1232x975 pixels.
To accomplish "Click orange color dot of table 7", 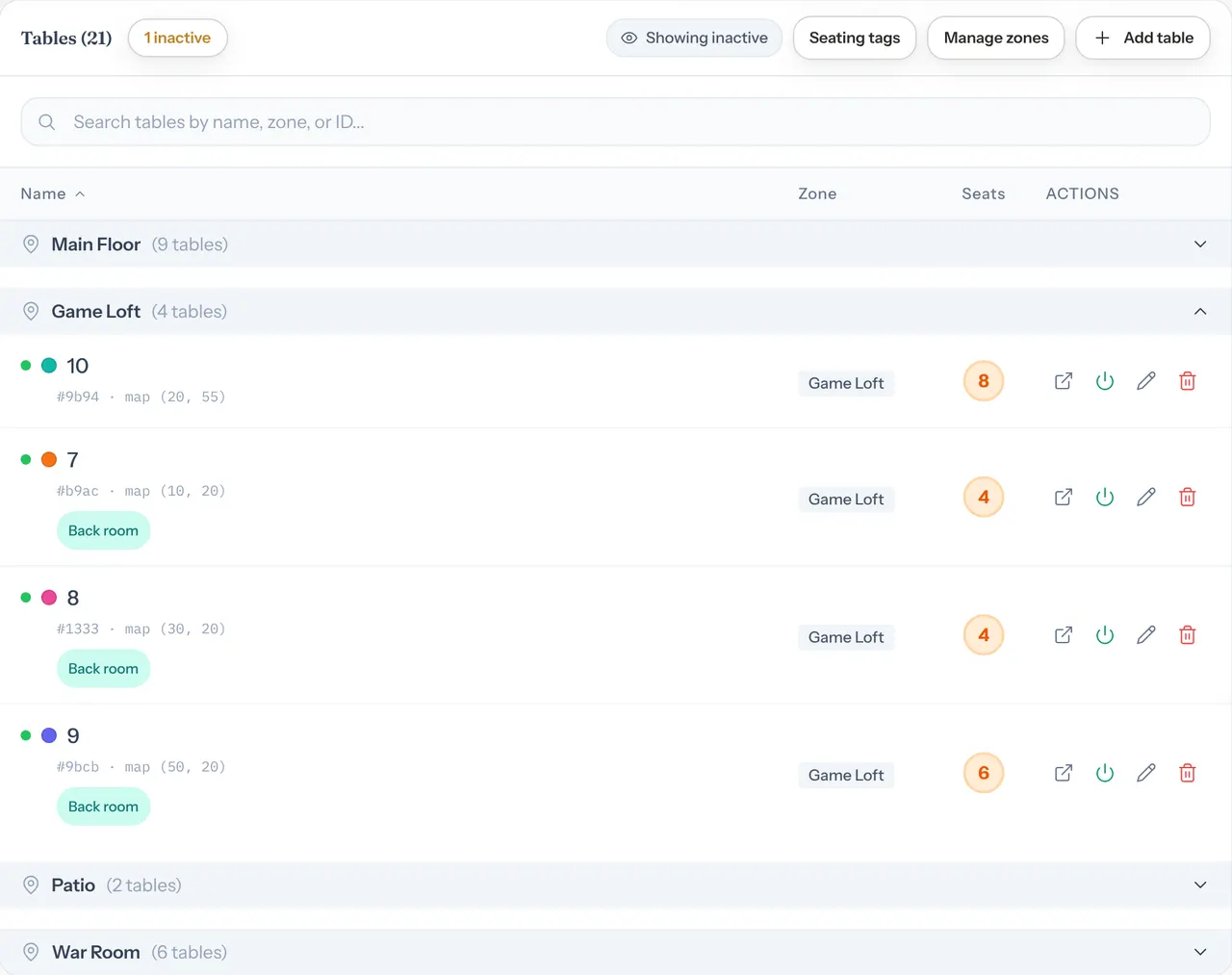I will pos(49,460).
